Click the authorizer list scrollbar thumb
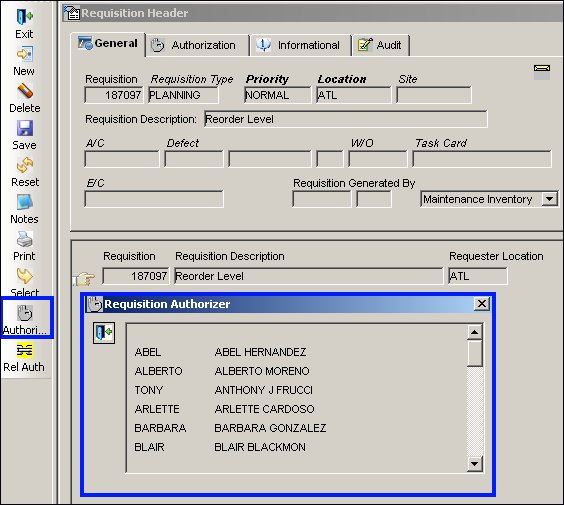Viewport: 564px width, 505px height. click(475, 353)
